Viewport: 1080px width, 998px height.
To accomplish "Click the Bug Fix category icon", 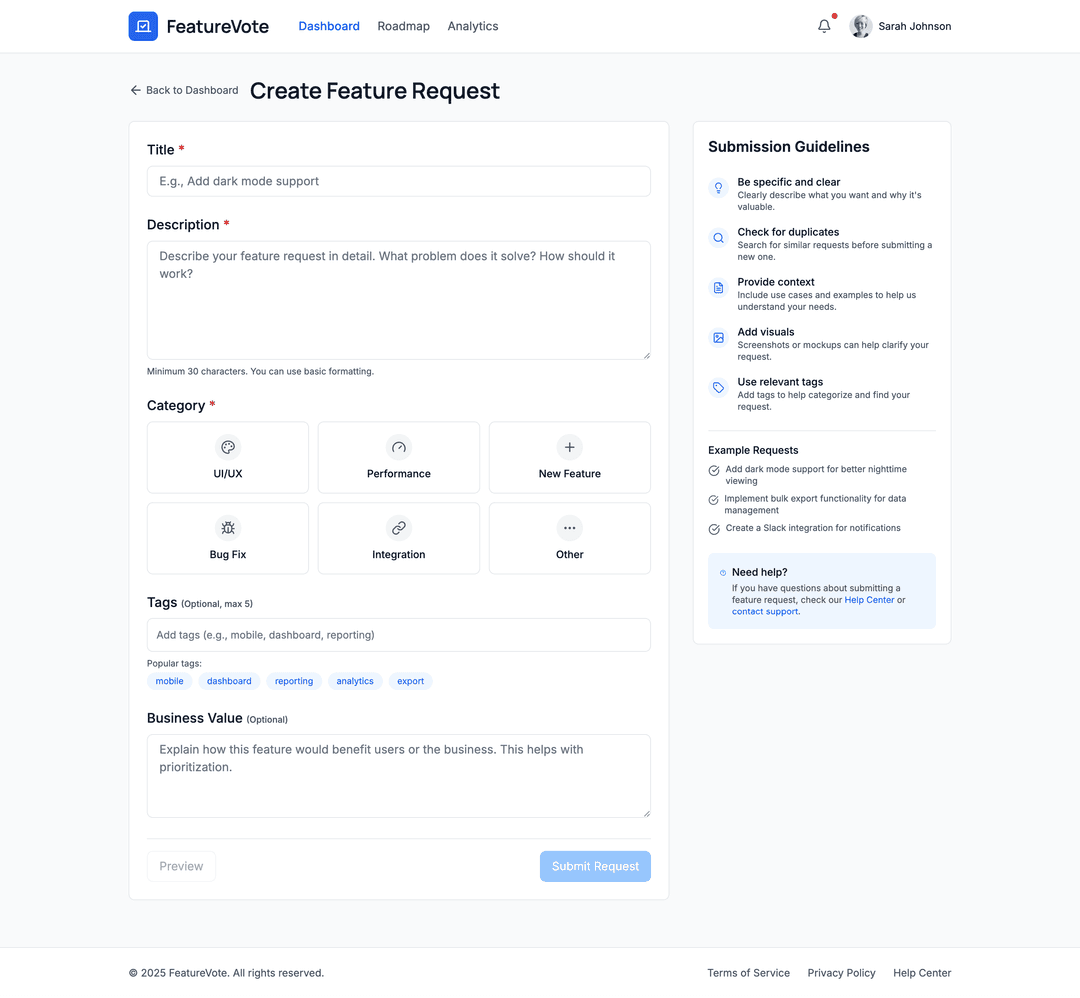I will coord(227,528).
